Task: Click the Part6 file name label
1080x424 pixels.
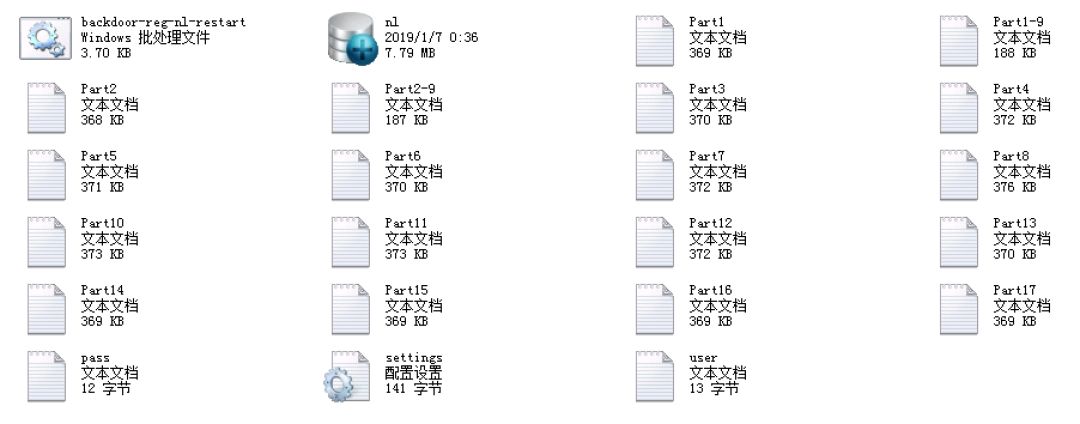Action: (403, 156)
